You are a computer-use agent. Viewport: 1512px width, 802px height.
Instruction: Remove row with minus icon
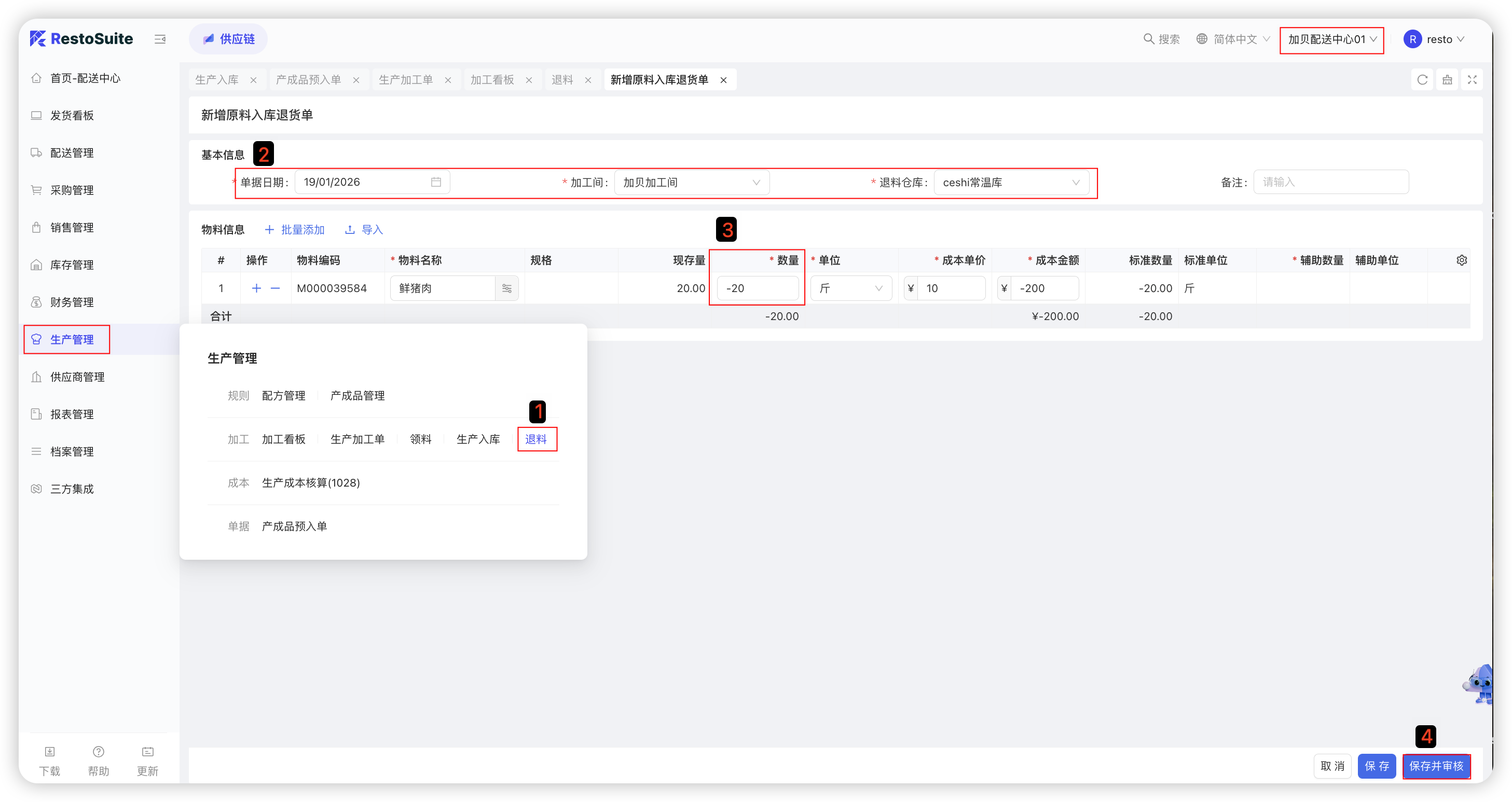click(276, 288)
